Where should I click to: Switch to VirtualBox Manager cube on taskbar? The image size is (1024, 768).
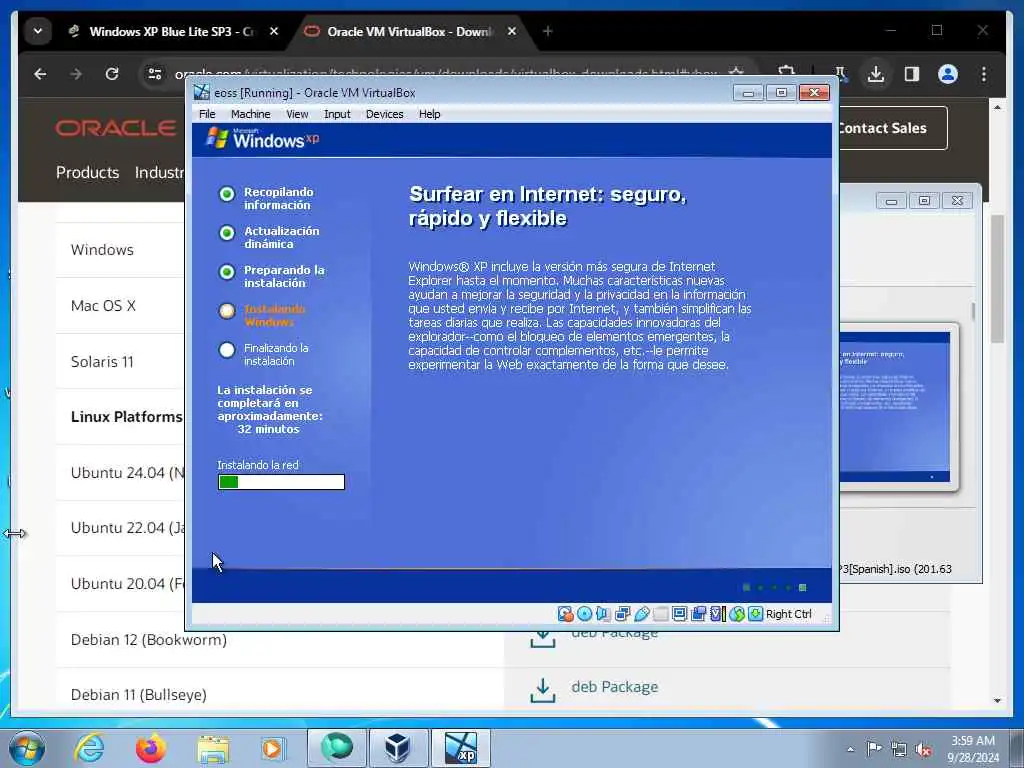[x=398, y=748]
